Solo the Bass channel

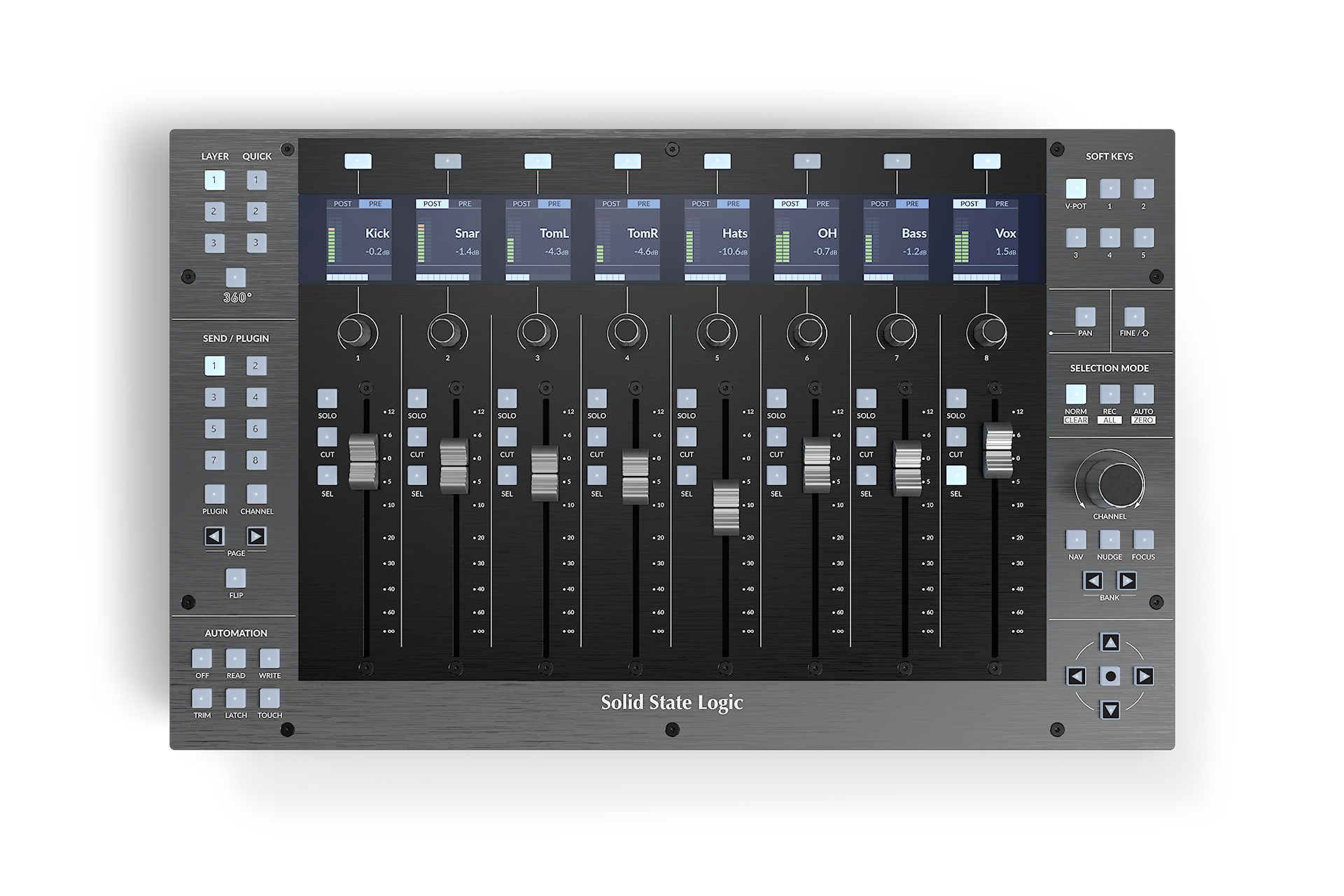(x=866, y=398)
